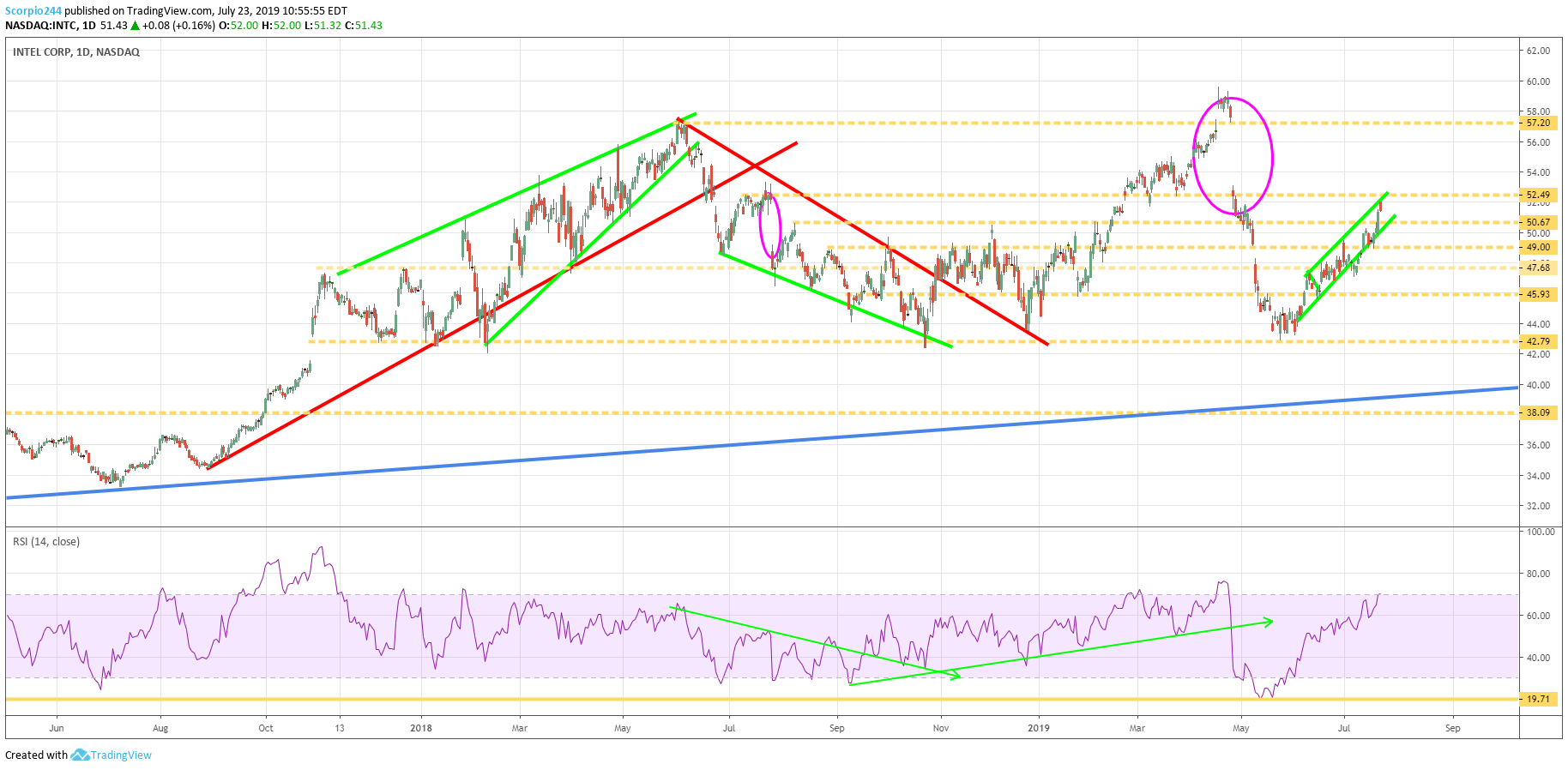
Task: Click the 36.00 price axis tick
Action: (1538, 445)
